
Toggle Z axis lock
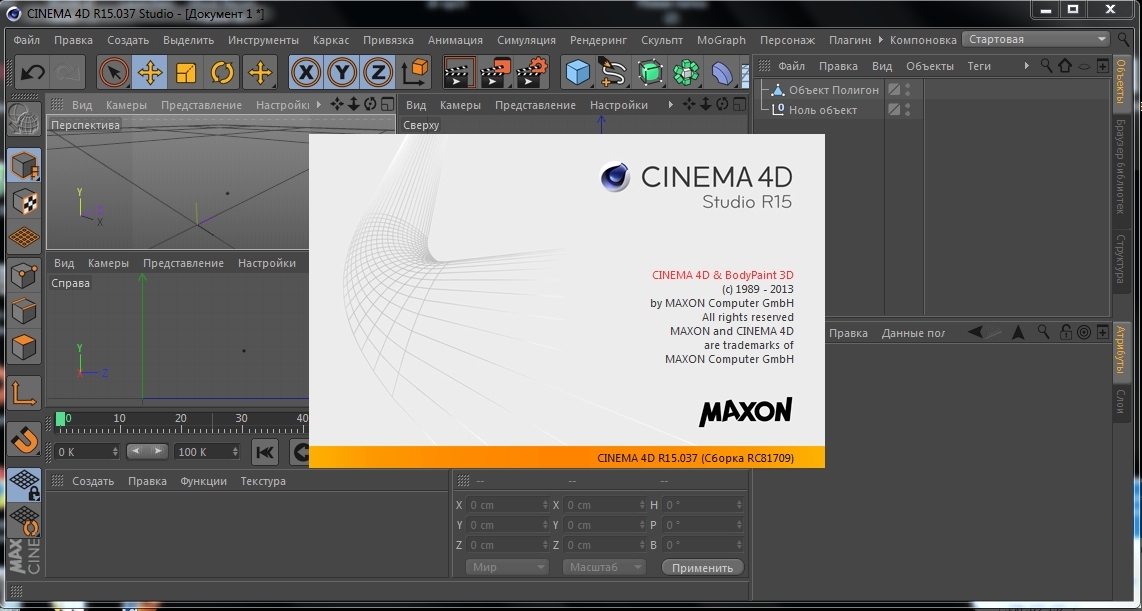tap(378, 72)
